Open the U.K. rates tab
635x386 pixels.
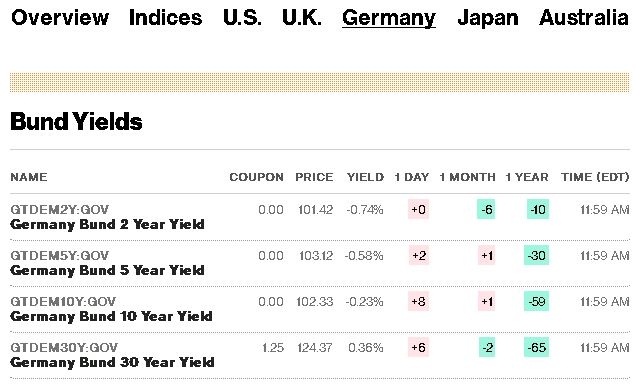click(x=302, y=18)
